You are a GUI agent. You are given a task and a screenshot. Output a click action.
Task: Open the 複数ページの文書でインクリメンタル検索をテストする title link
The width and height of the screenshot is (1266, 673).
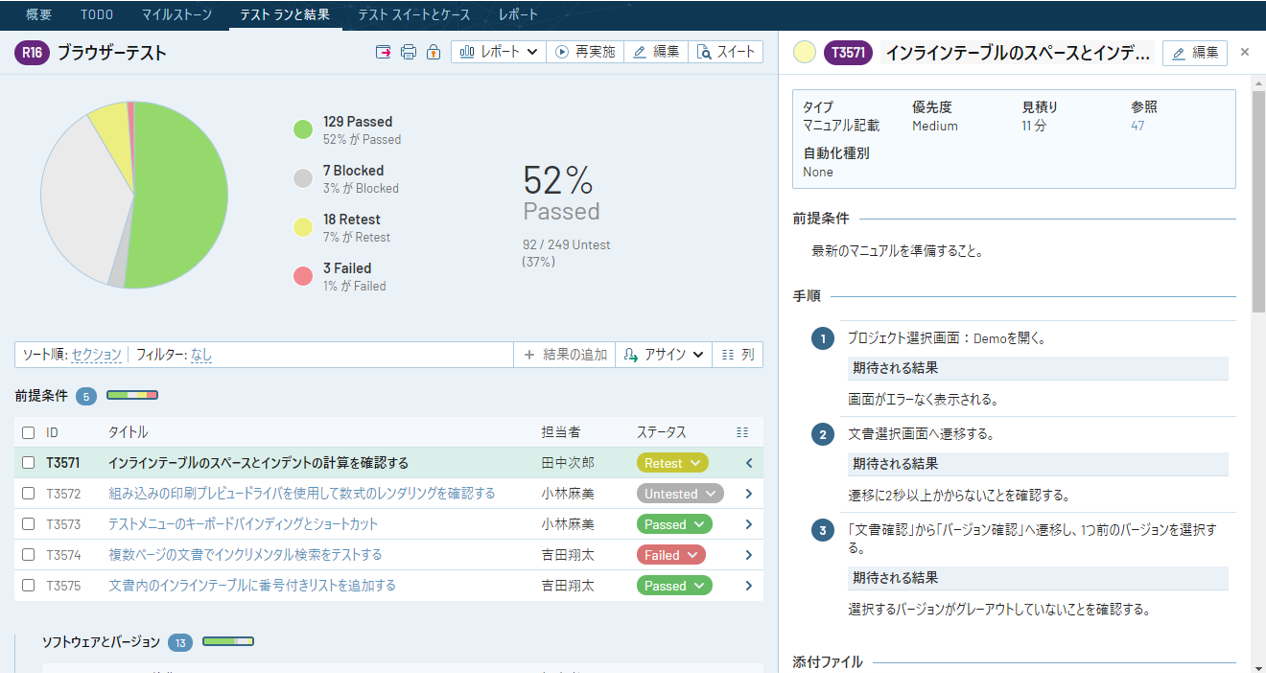pos(245,555)
